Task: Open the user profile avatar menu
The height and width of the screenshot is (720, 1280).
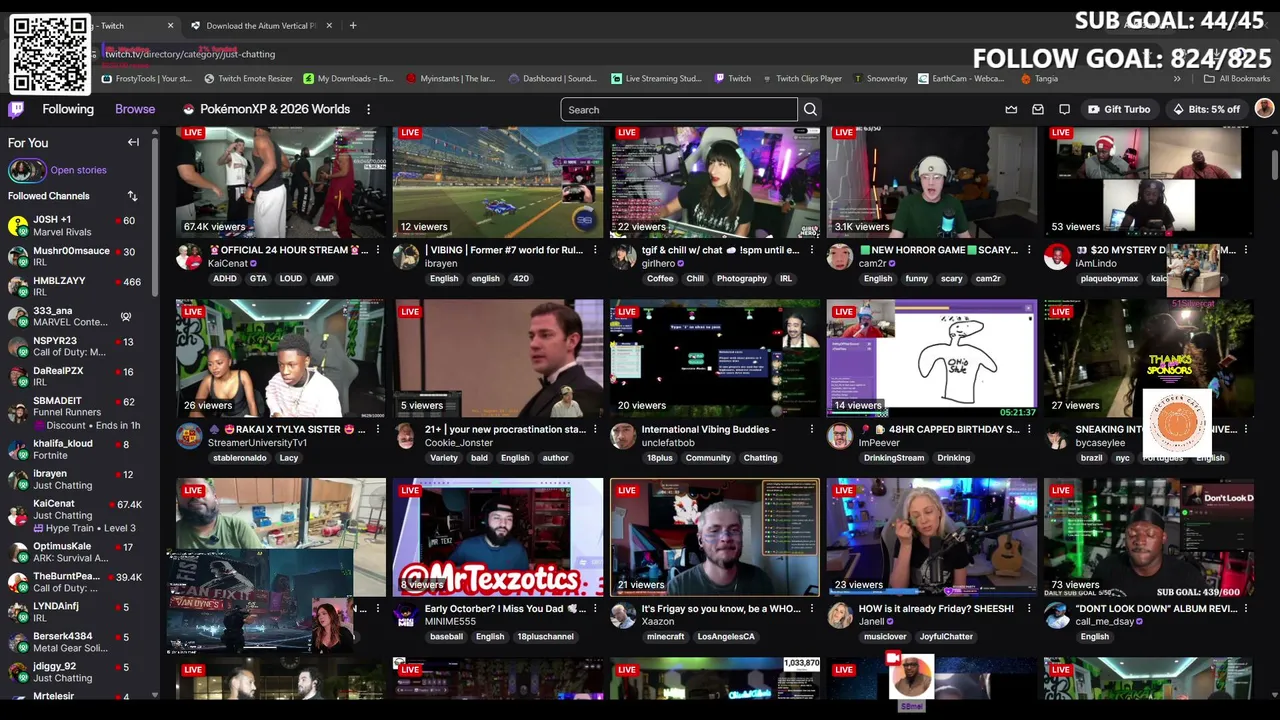Action: point(1264,109)
